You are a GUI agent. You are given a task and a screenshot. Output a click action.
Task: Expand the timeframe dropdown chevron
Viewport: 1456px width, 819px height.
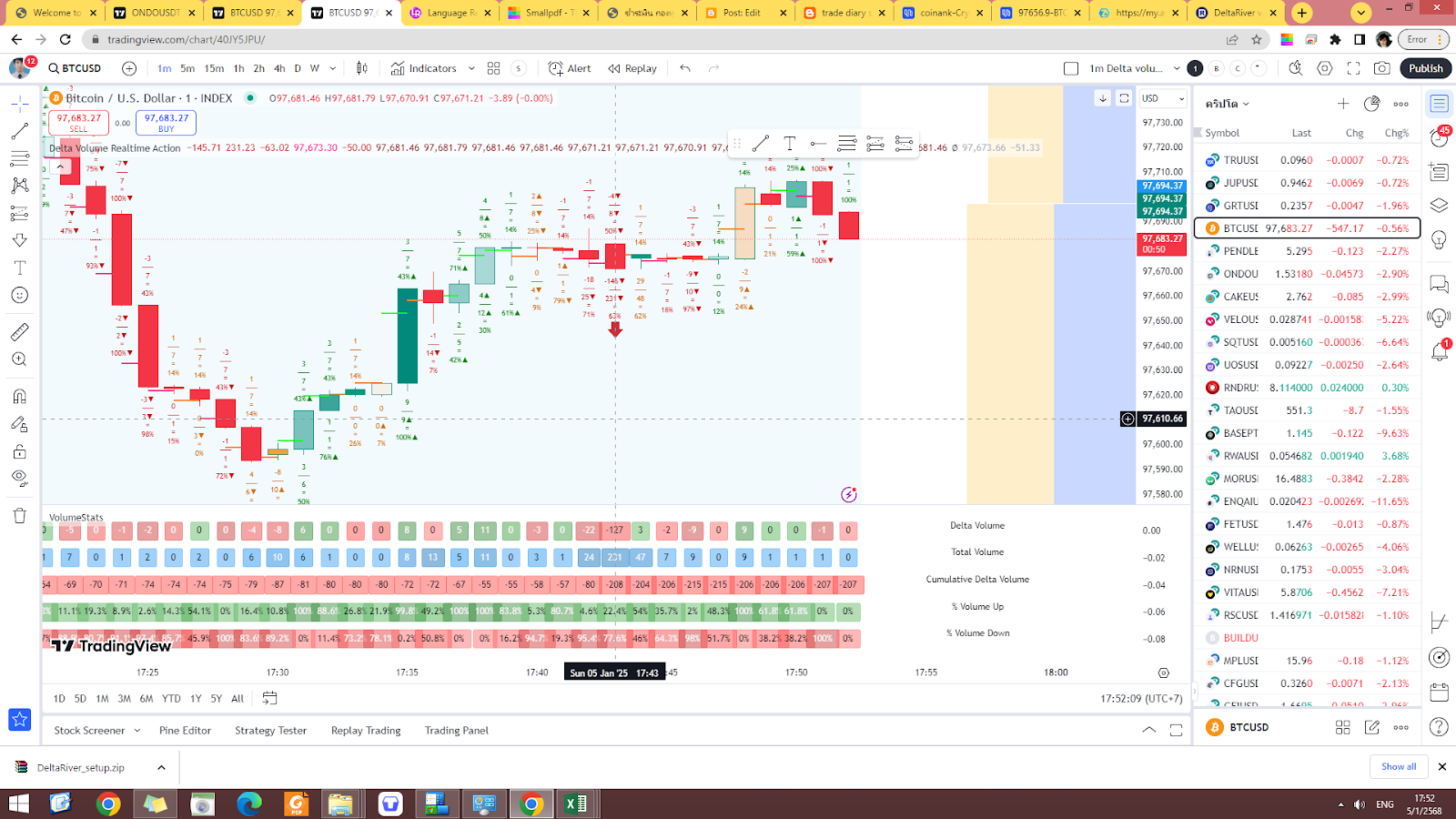(333, 68)
